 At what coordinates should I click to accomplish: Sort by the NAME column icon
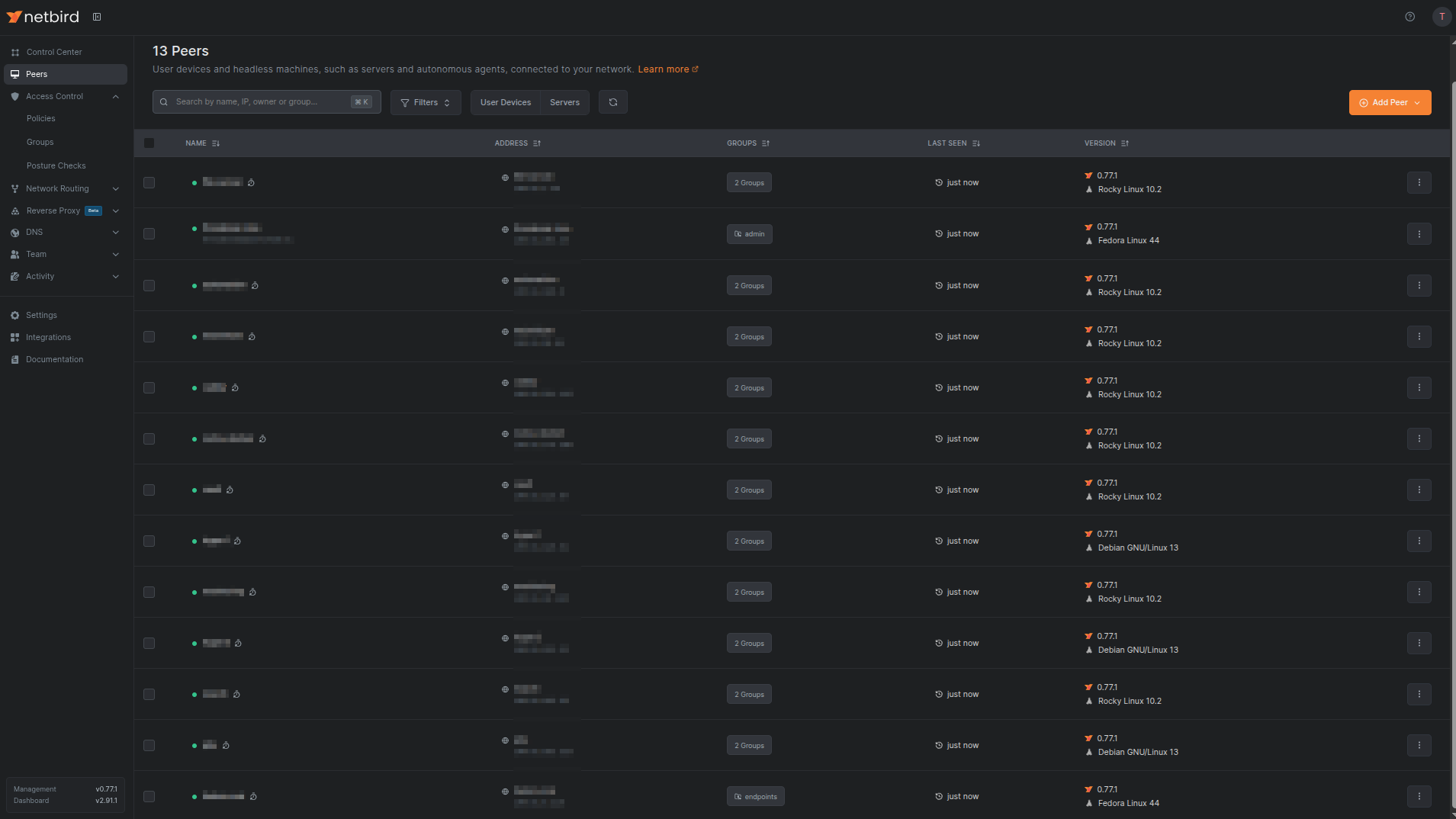(216, 143)
